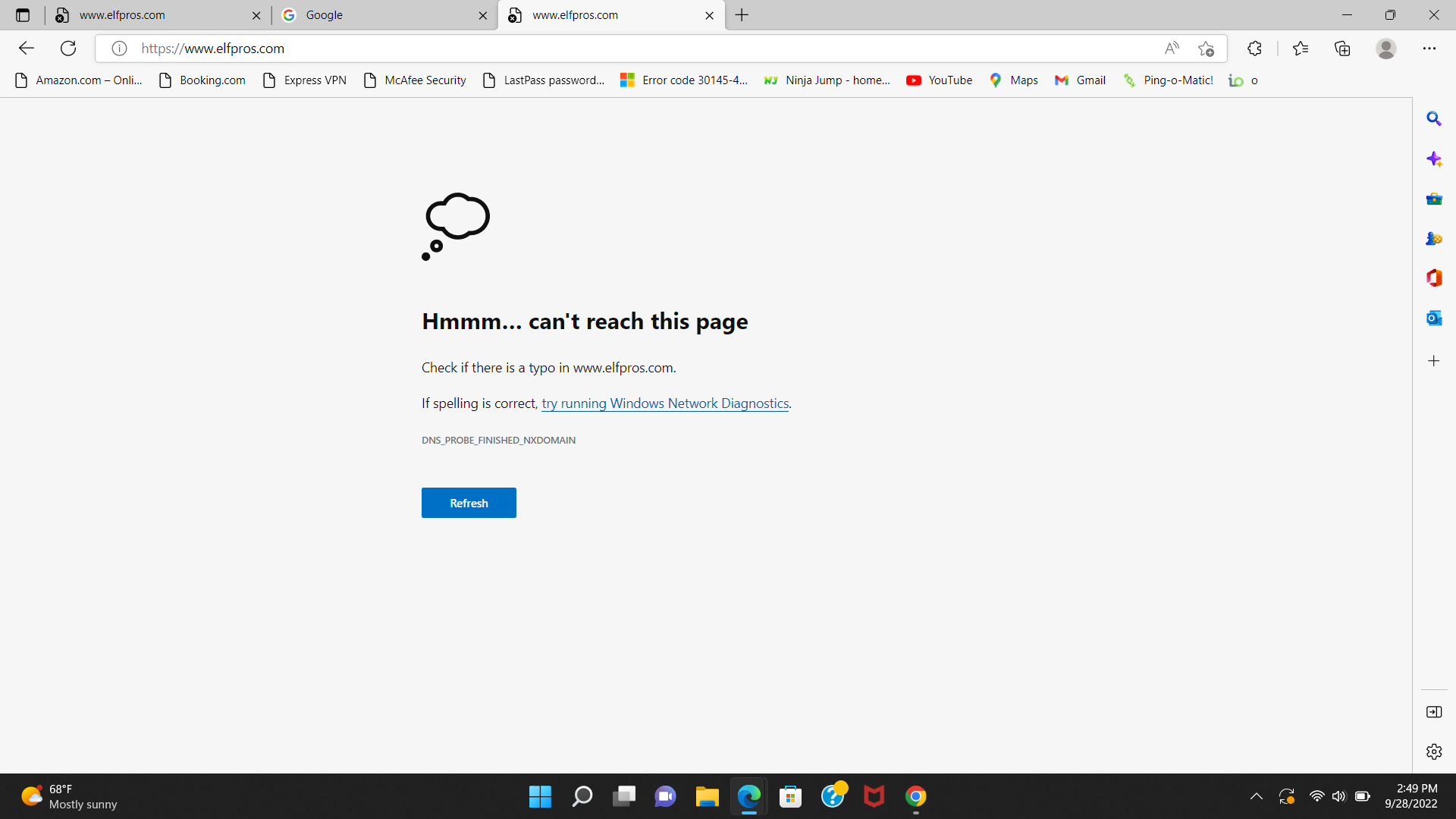The image size is (1456, 819).
Task: Open Office icon in the sidebar
Action: tap(1433, 278)
